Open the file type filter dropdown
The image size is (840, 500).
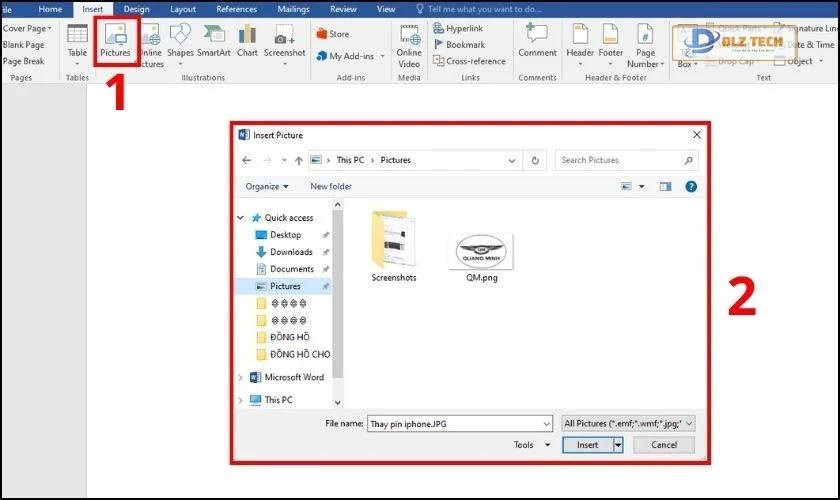click(x=628, y=423)
